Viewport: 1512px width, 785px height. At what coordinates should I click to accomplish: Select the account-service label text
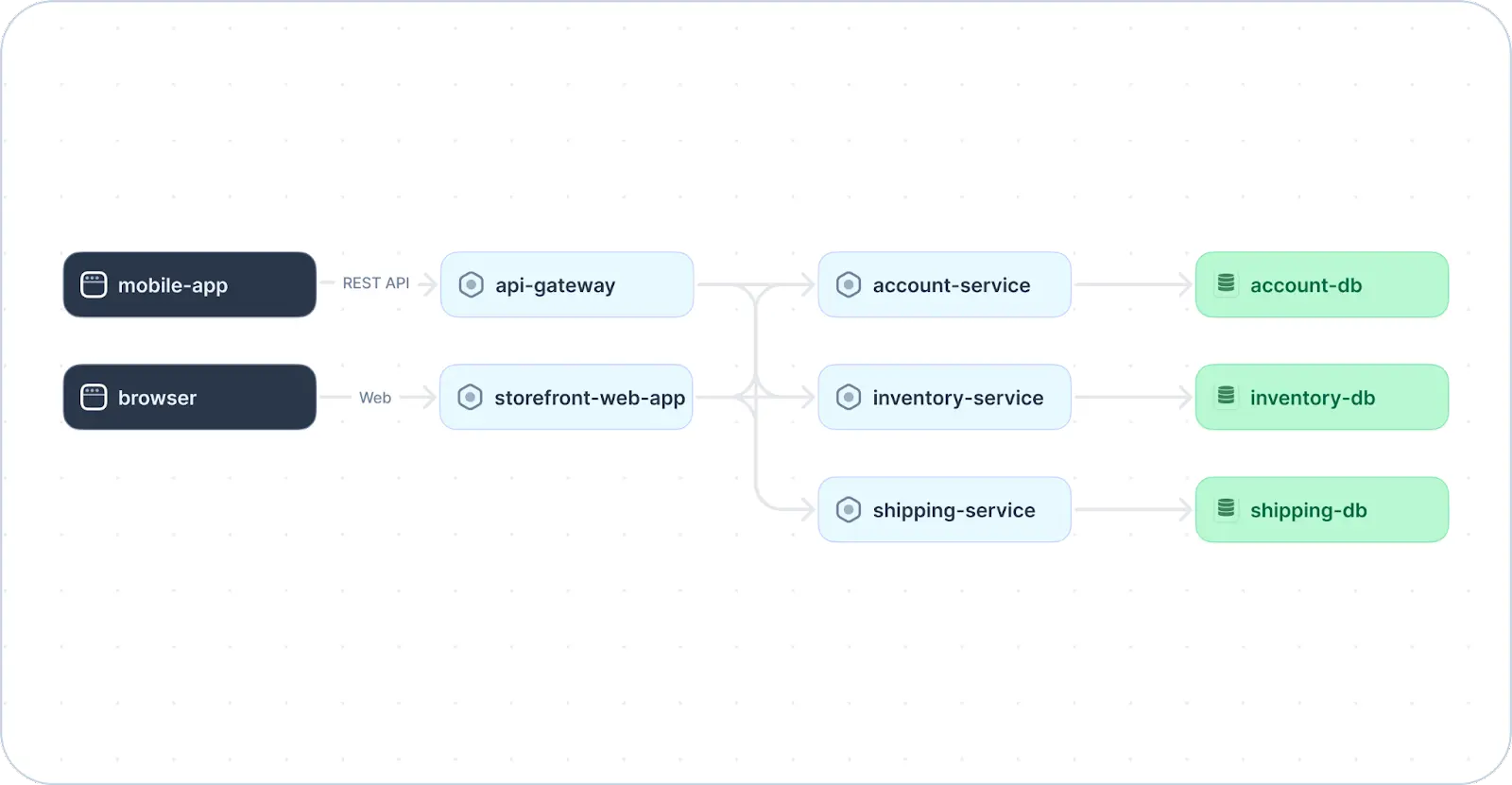952,285
